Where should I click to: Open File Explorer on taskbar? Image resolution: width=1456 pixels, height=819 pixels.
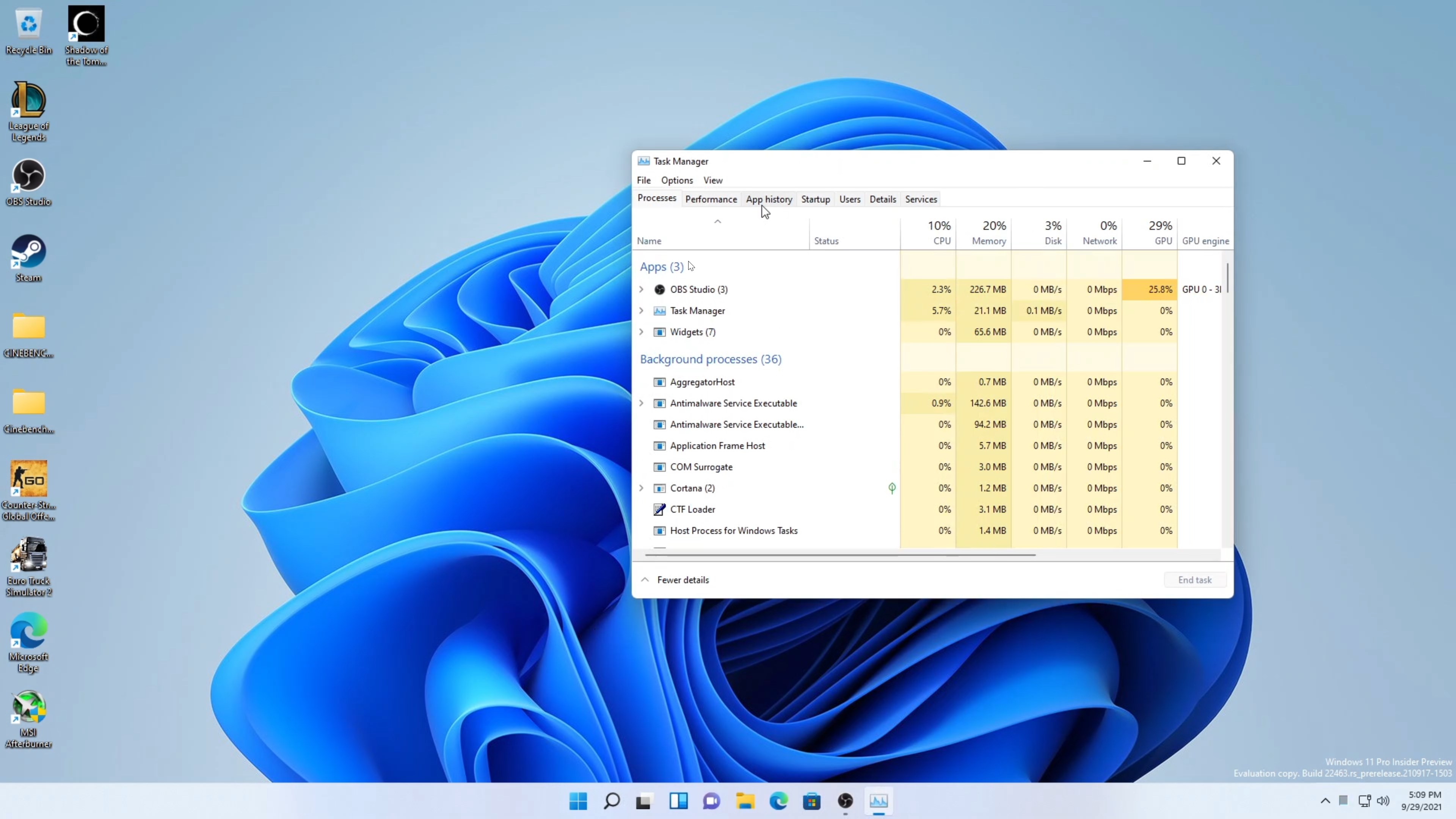click(x=745, y=801)
